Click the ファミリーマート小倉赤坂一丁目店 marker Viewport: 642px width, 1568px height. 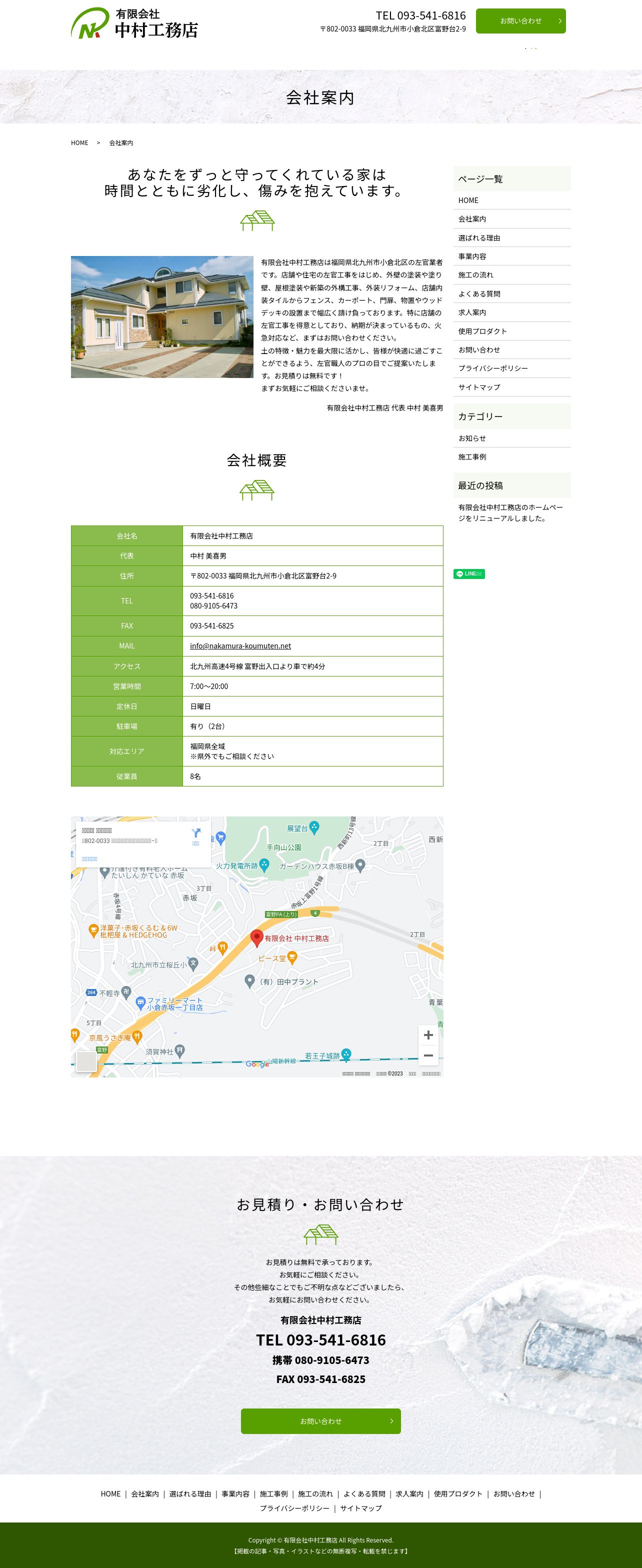(140, 1002)
